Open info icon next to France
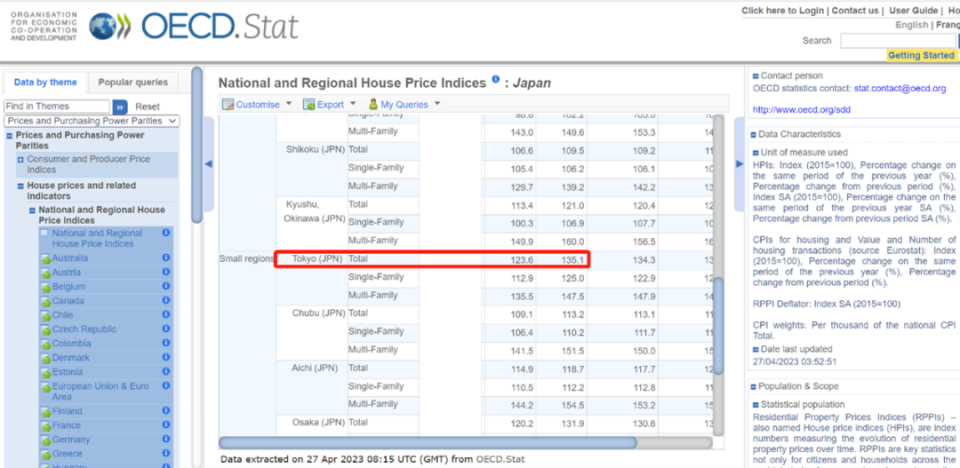The width and height of the screenshot is (960, 468). point(166,425)
